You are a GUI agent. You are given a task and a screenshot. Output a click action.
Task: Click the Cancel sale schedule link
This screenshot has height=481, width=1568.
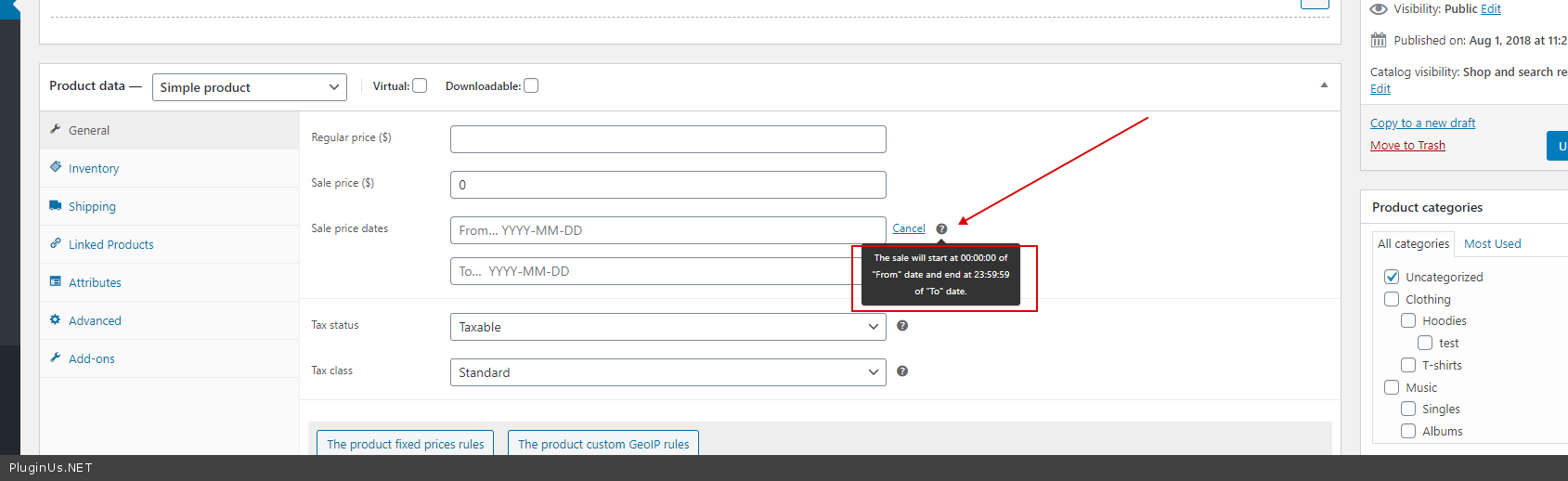909,228
